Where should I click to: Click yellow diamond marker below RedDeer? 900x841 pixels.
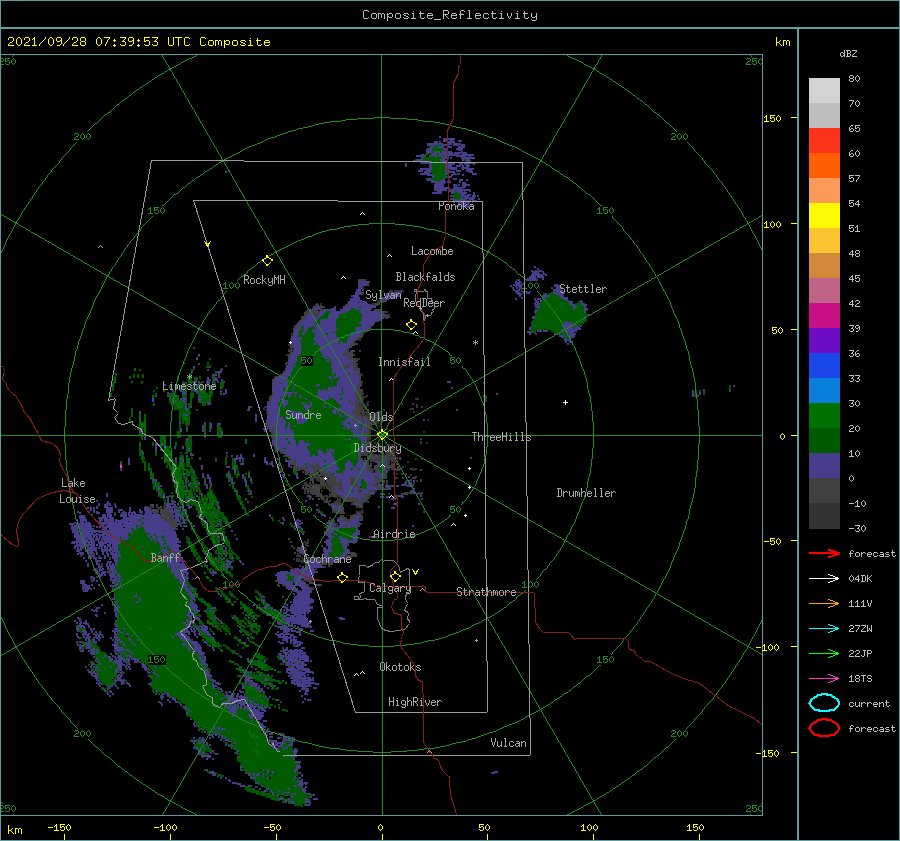(x=411, y=325)
